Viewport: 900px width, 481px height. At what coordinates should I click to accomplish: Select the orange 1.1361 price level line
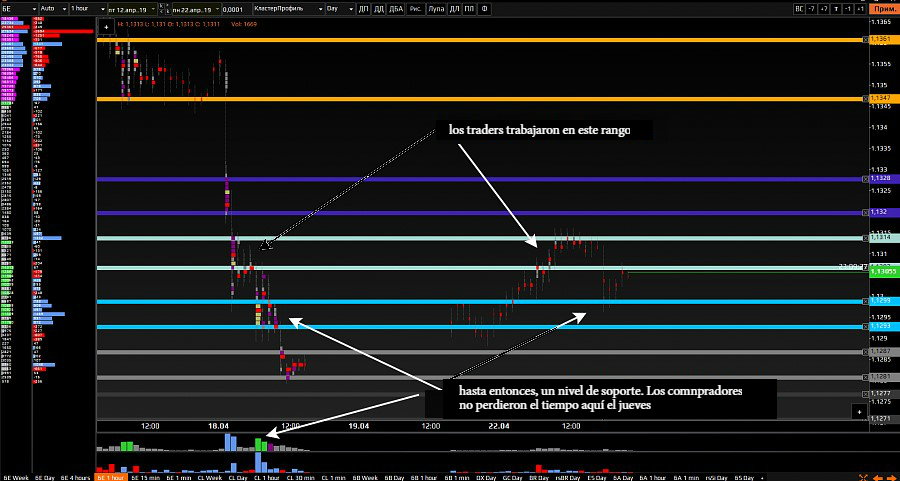480,40
